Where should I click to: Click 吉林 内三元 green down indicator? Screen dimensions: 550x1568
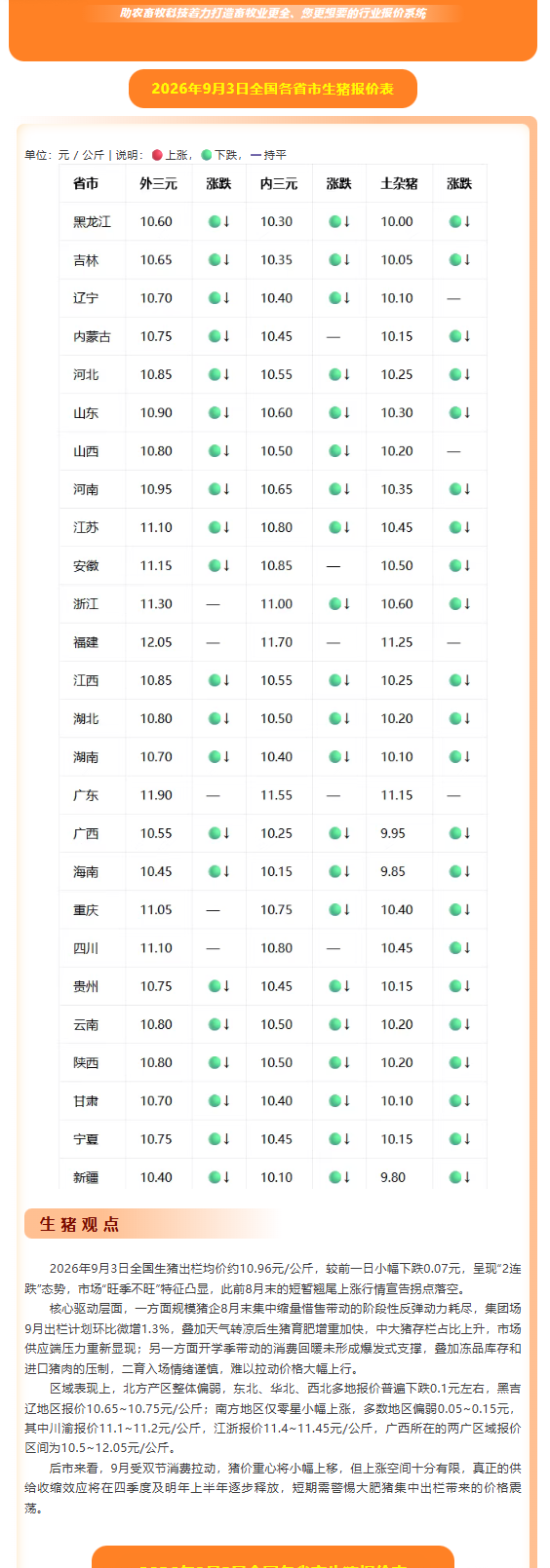coord(339,259)
